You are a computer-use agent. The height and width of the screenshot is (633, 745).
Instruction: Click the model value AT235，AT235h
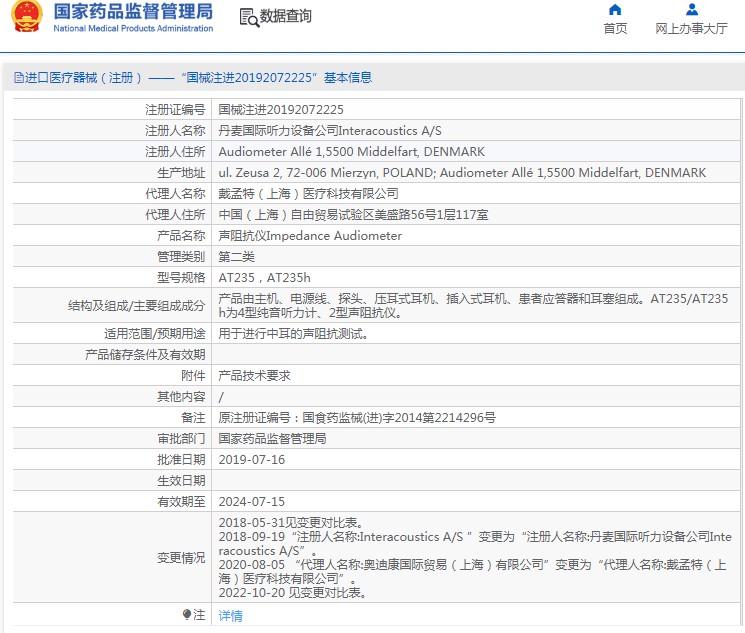264,278
